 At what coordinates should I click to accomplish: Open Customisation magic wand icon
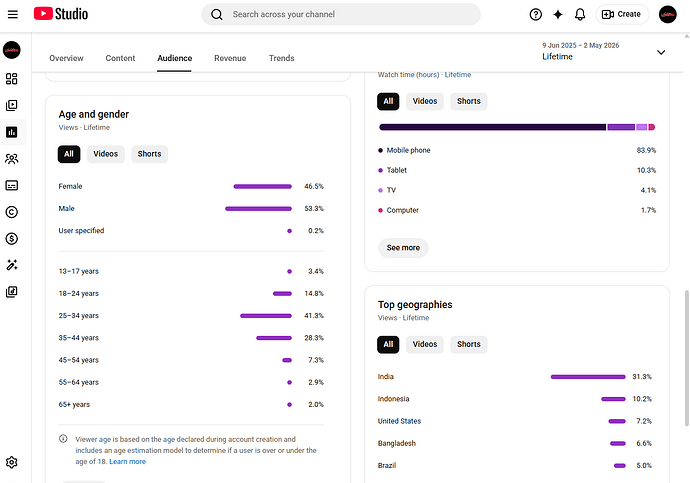[12, 265]
